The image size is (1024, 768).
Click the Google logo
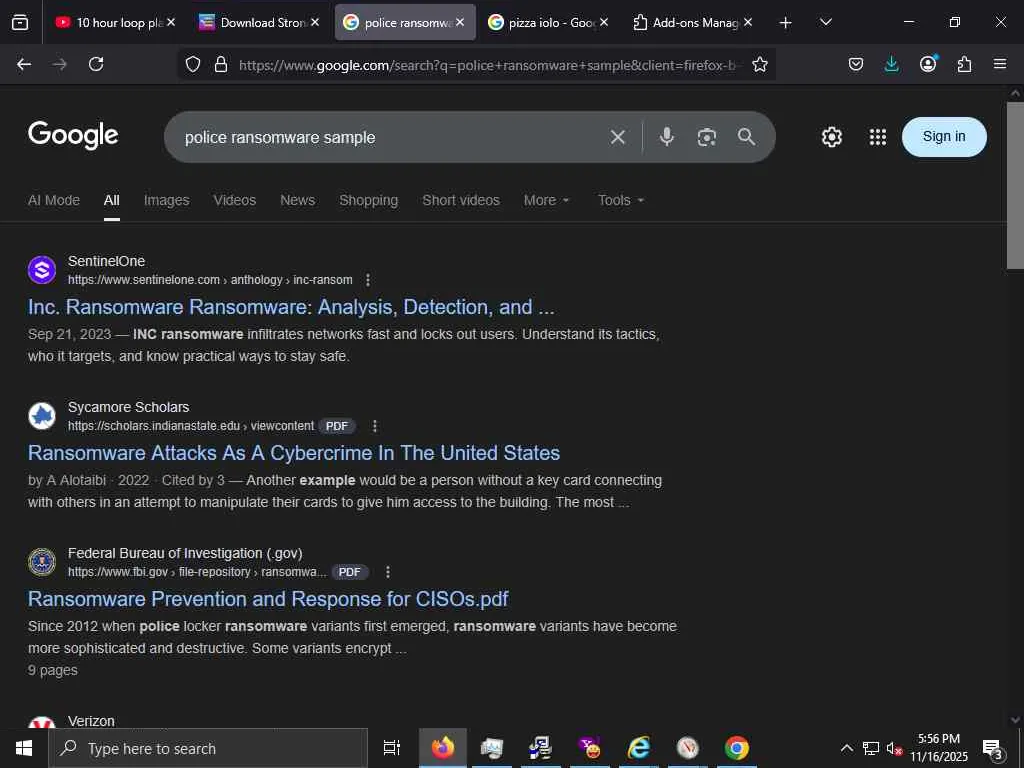coord(73,135)
